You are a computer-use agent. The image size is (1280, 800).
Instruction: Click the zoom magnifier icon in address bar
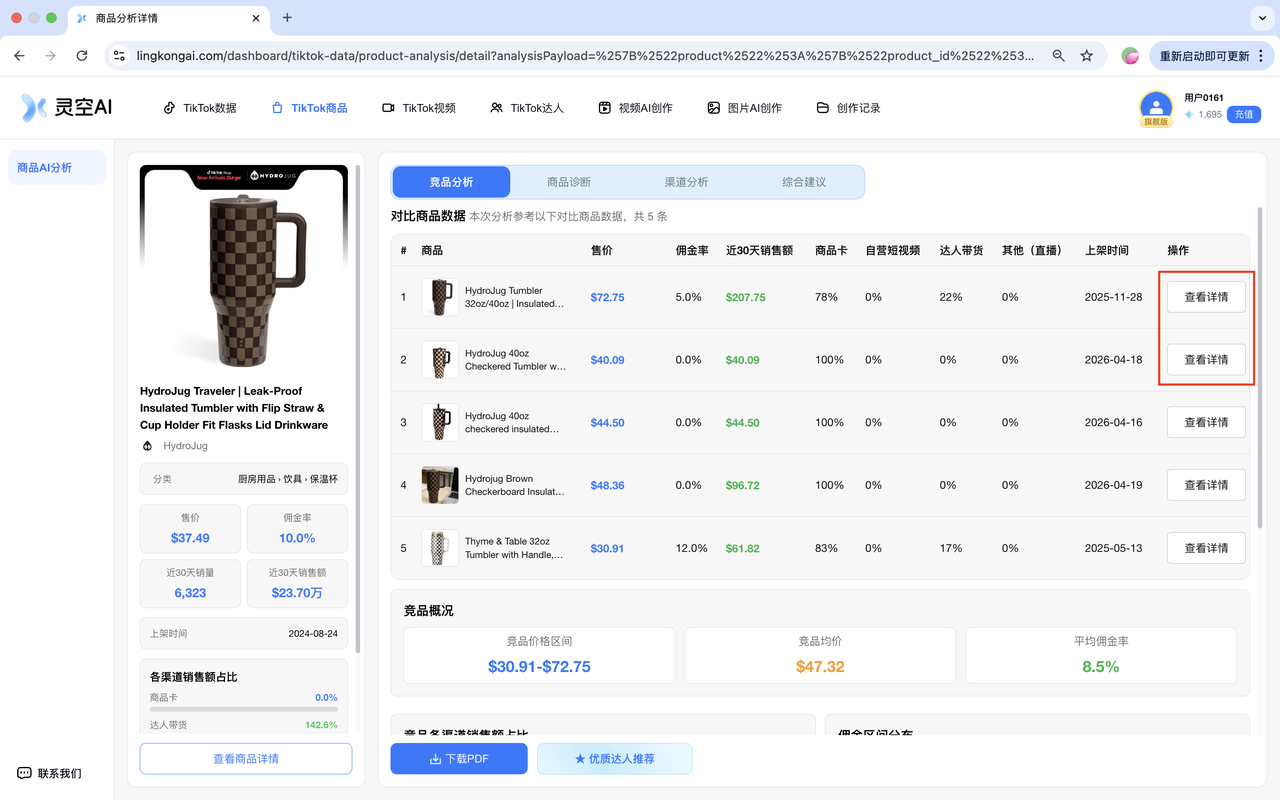tap(1058, 56)
